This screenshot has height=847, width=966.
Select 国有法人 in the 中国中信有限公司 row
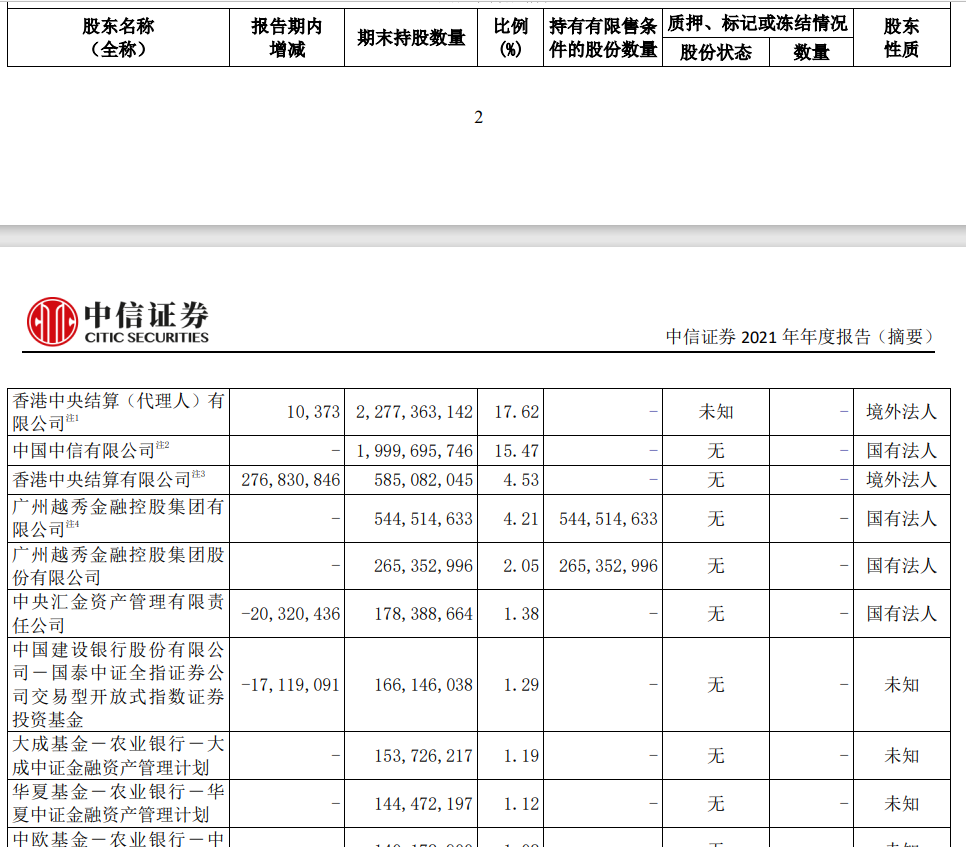pyautogui.click(x=902, y=451)
